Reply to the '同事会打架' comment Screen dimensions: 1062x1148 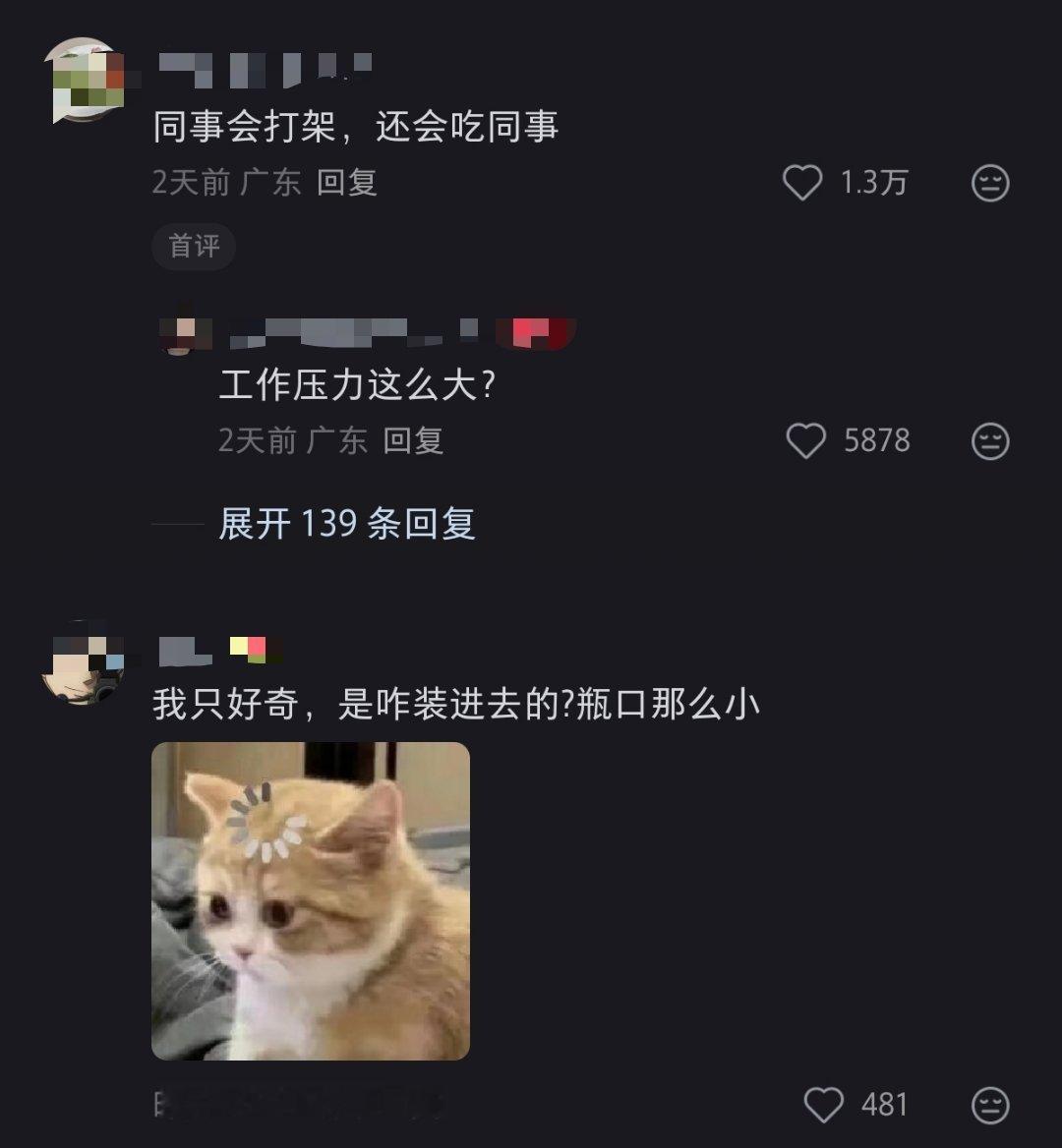pyautogui.click(x=347, y=182)
